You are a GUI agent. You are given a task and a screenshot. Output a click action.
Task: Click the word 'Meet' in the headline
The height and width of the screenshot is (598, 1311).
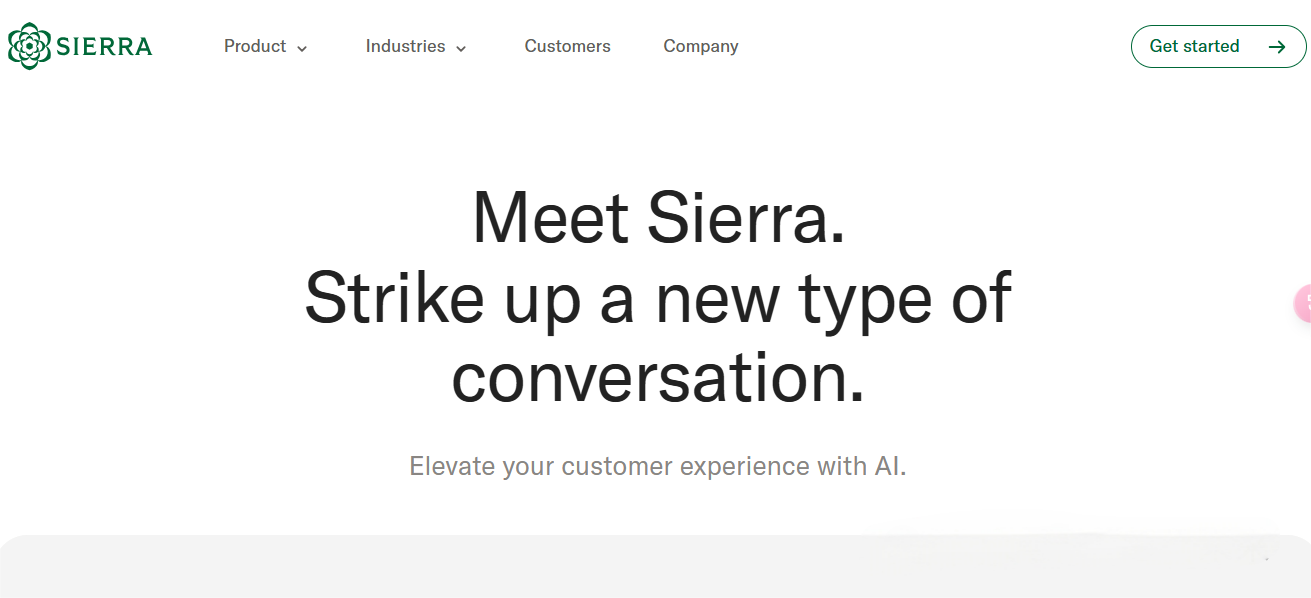[550, 217]
